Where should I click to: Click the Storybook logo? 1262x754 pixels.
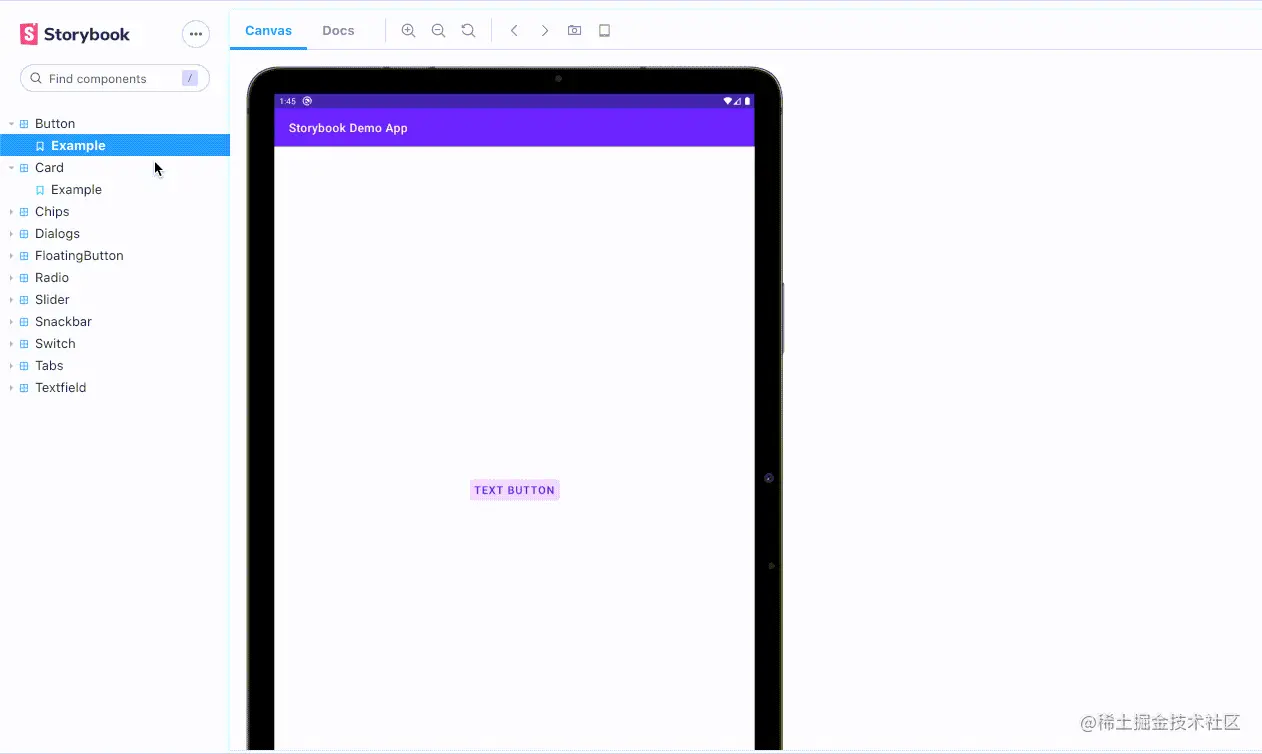coord(75,34)
